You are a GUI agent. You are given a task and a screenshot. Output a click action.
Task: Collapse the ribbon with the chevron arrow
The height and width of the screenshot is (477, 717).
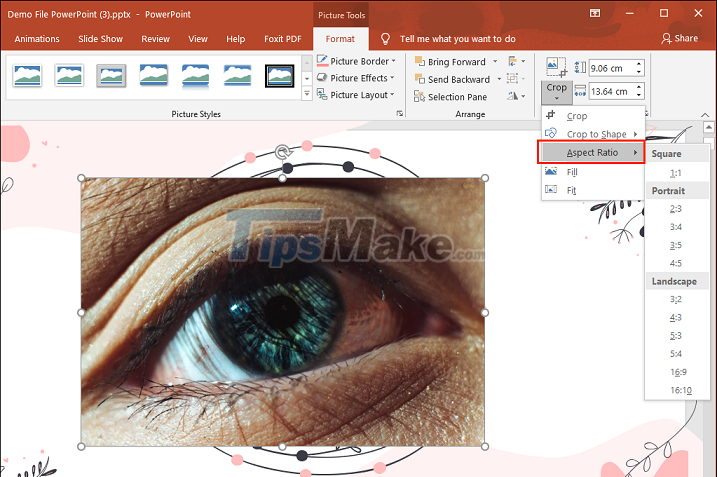pos(705,115)
